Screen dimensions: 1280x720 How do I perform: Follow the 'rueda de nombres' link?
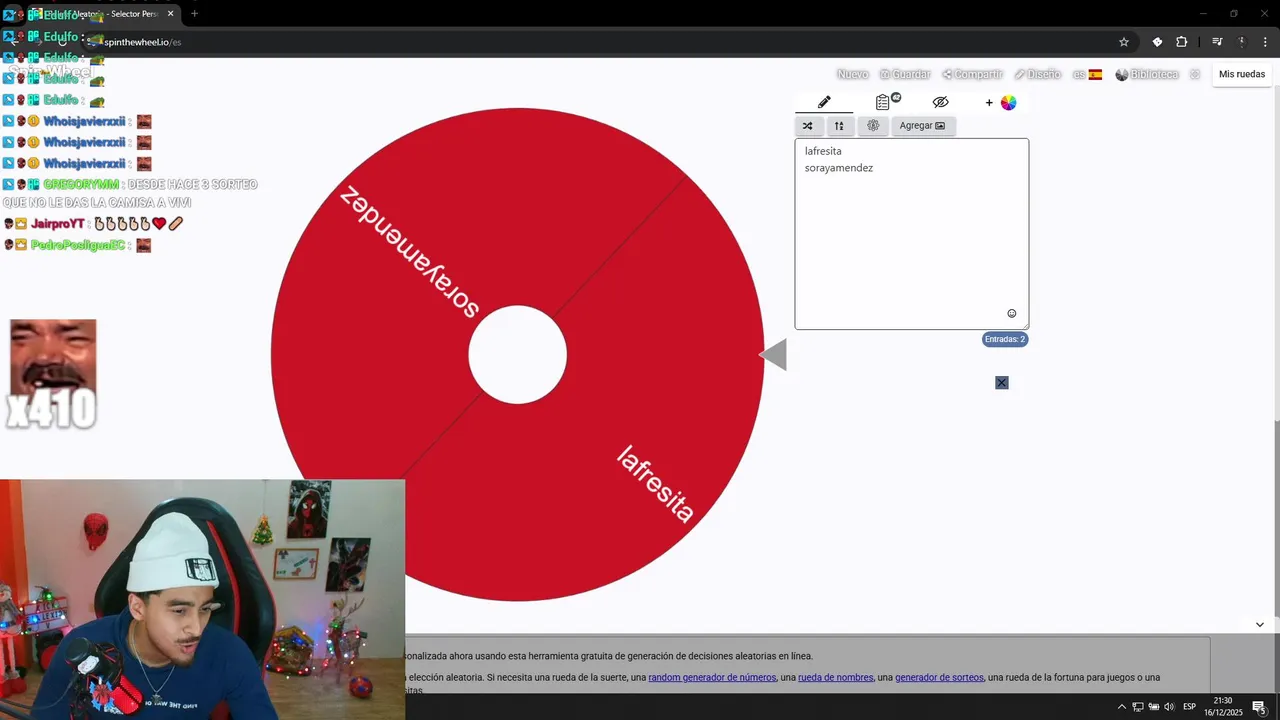[835, 677]
